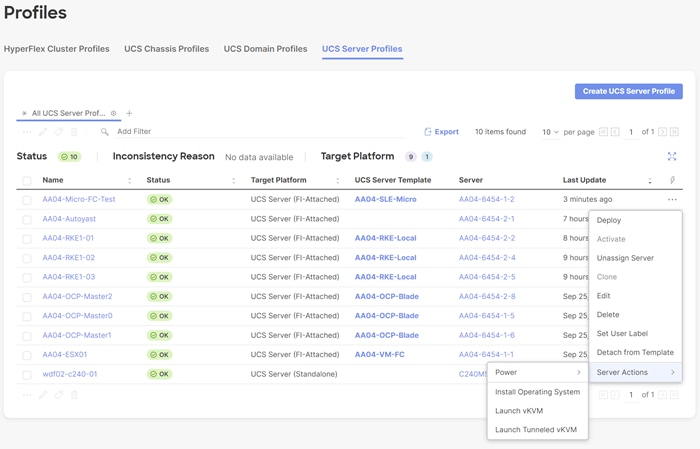This screenshot has height=449, width=700.
Task: Go to next page icon in bottom pagination
Action: coord(662,395)
